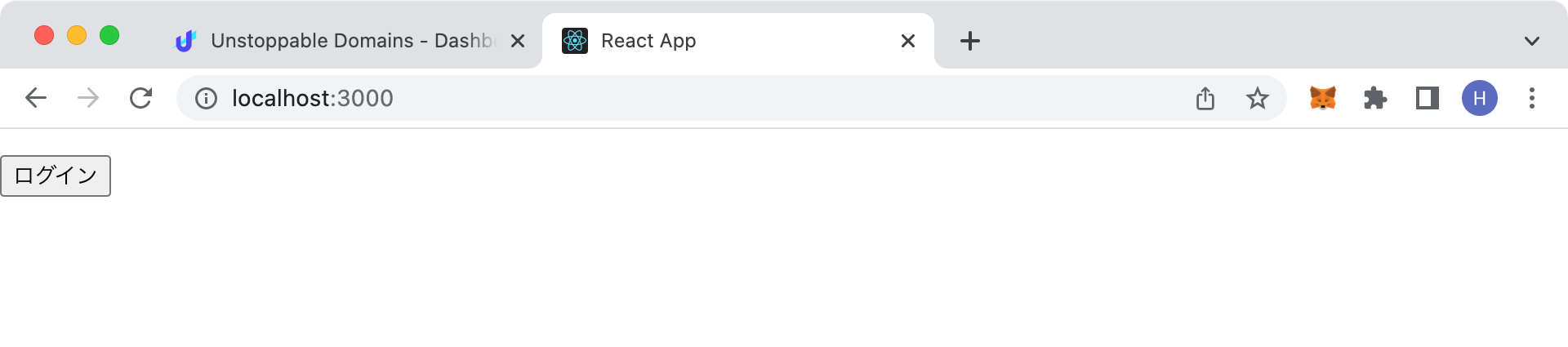Reload the localhost page
Image resolution: width=1568 pixels, height=347 pixels.
(x=140, y=98)
